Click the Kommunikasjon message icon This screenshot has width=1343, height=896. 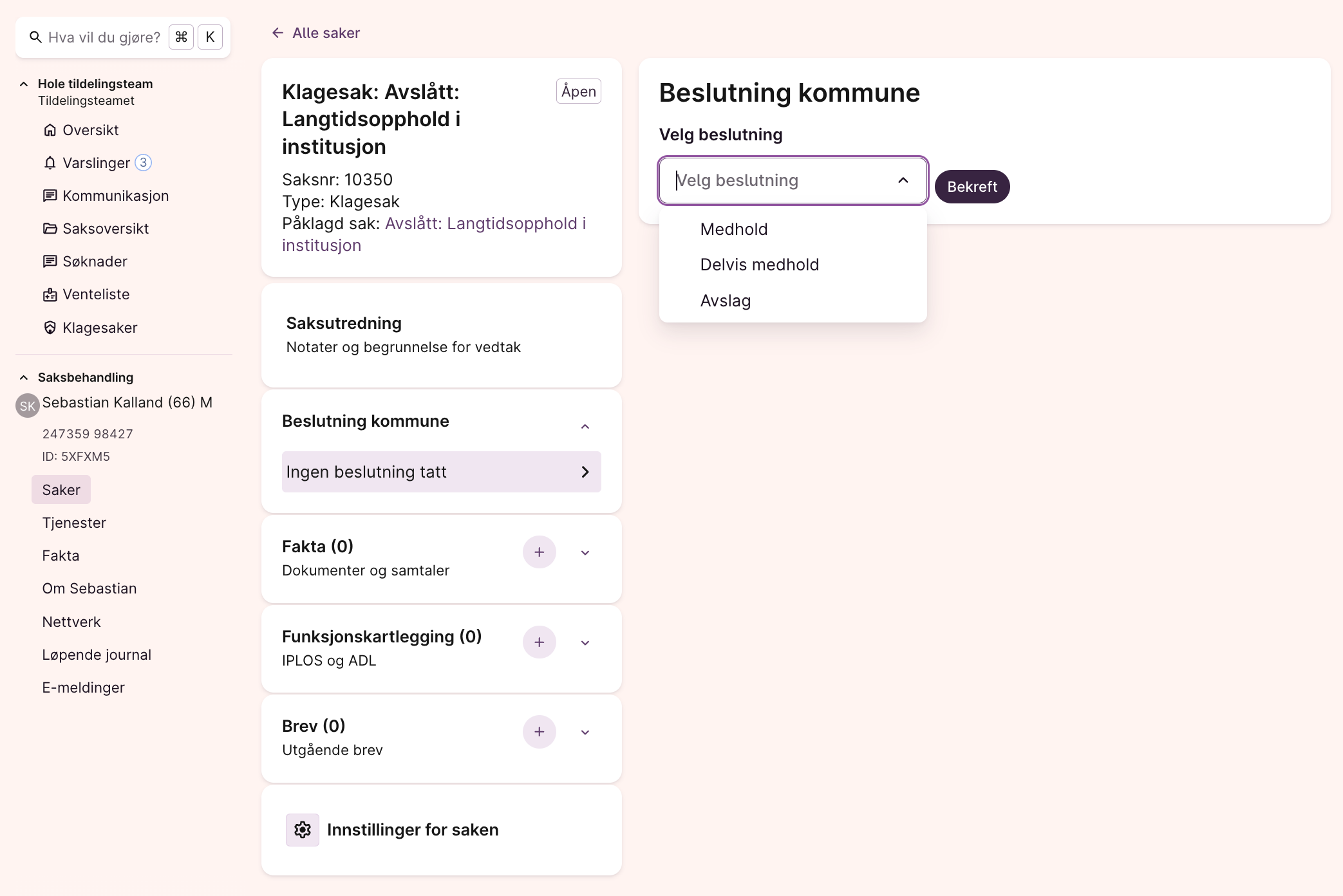tap(50, 196)
